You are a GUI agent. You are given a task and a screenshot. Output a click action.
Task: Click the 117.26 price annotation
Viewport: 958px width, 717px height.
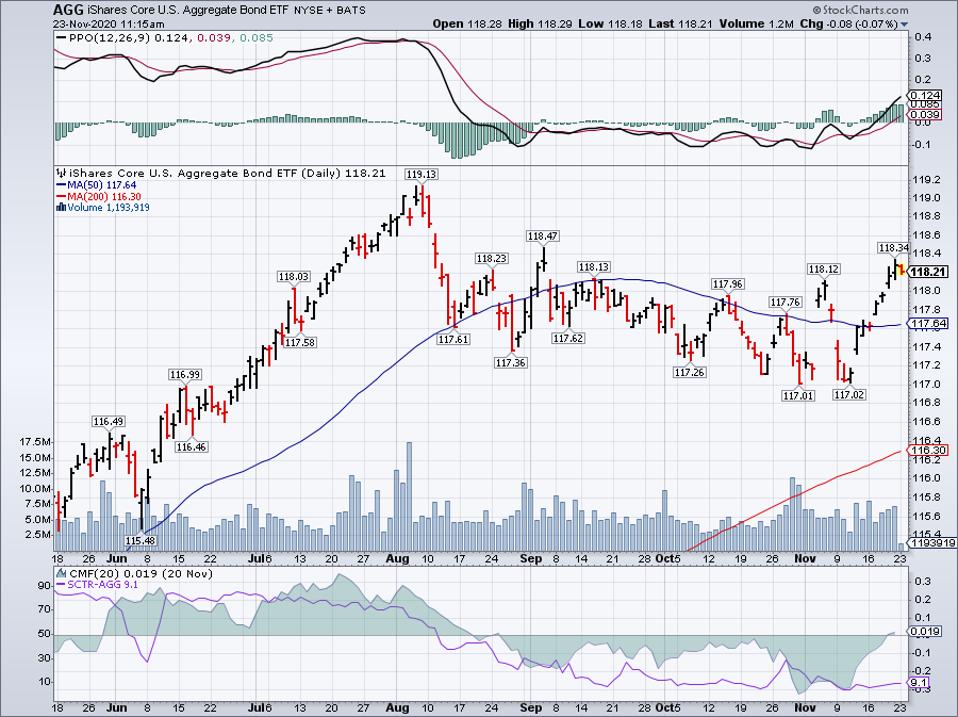(x=689, y=373)
